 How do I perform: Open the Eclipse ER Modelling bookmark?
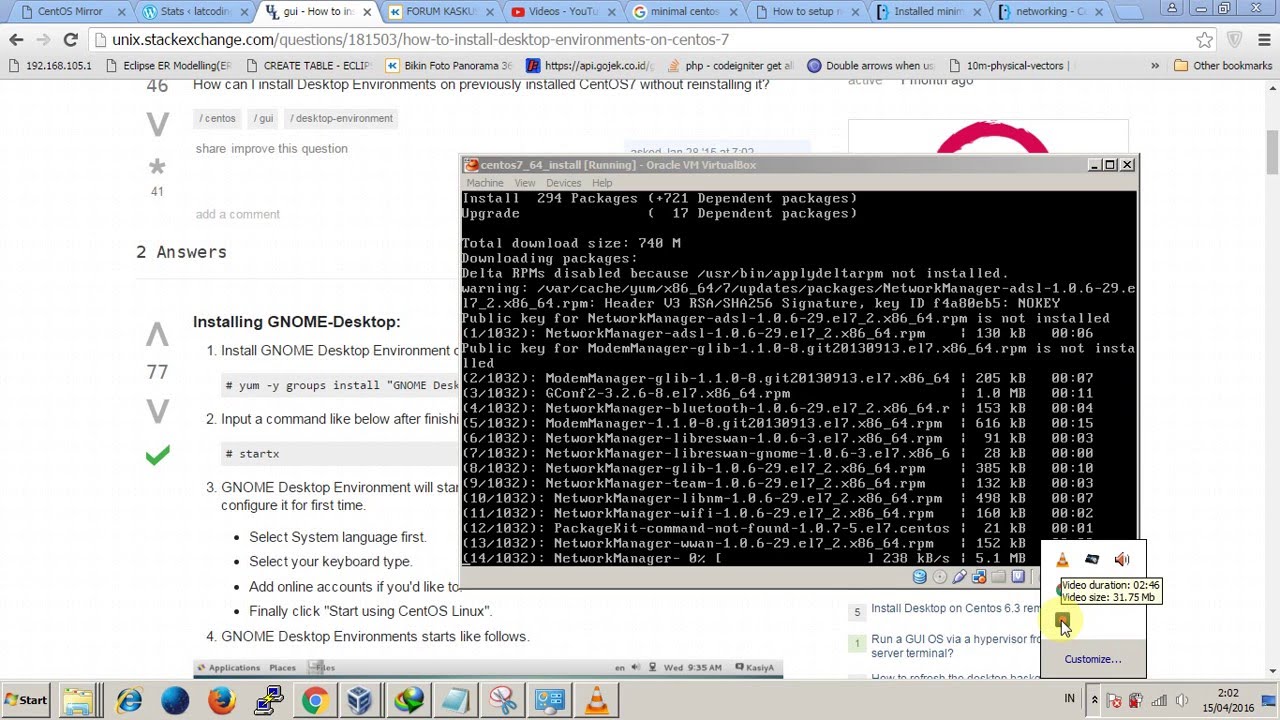(x=168, y=66)
